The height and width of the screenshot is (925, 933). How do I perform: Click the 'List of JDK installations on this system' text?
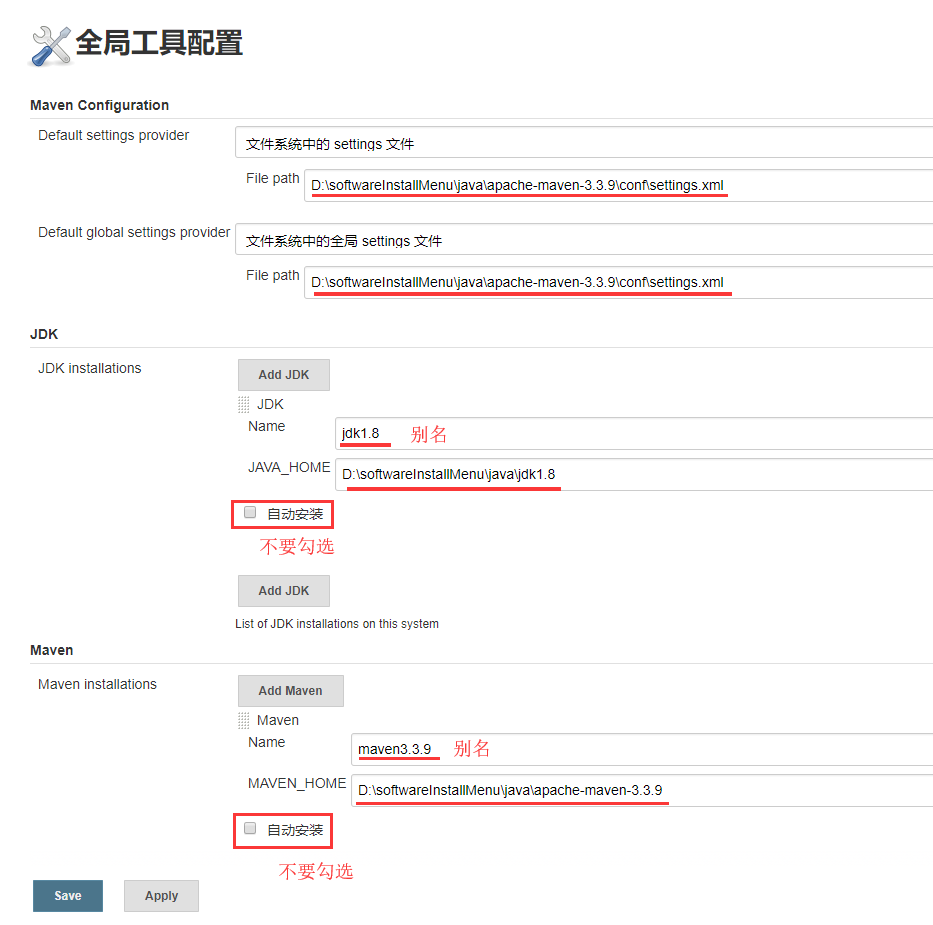[x=337, y=623]
